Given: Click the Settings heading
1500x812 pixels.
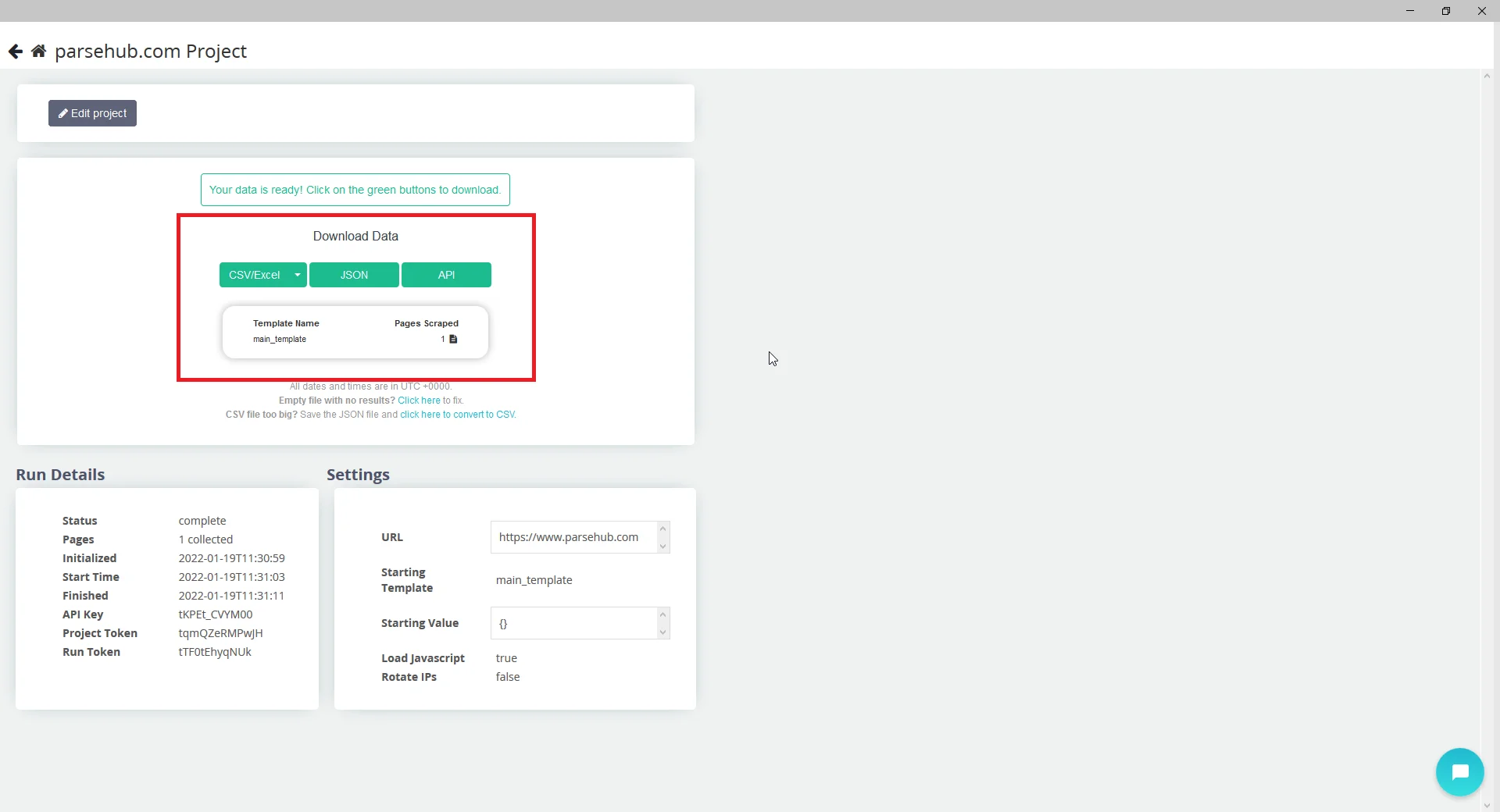Looking at the screenshot, I should (x=358, y=475).
